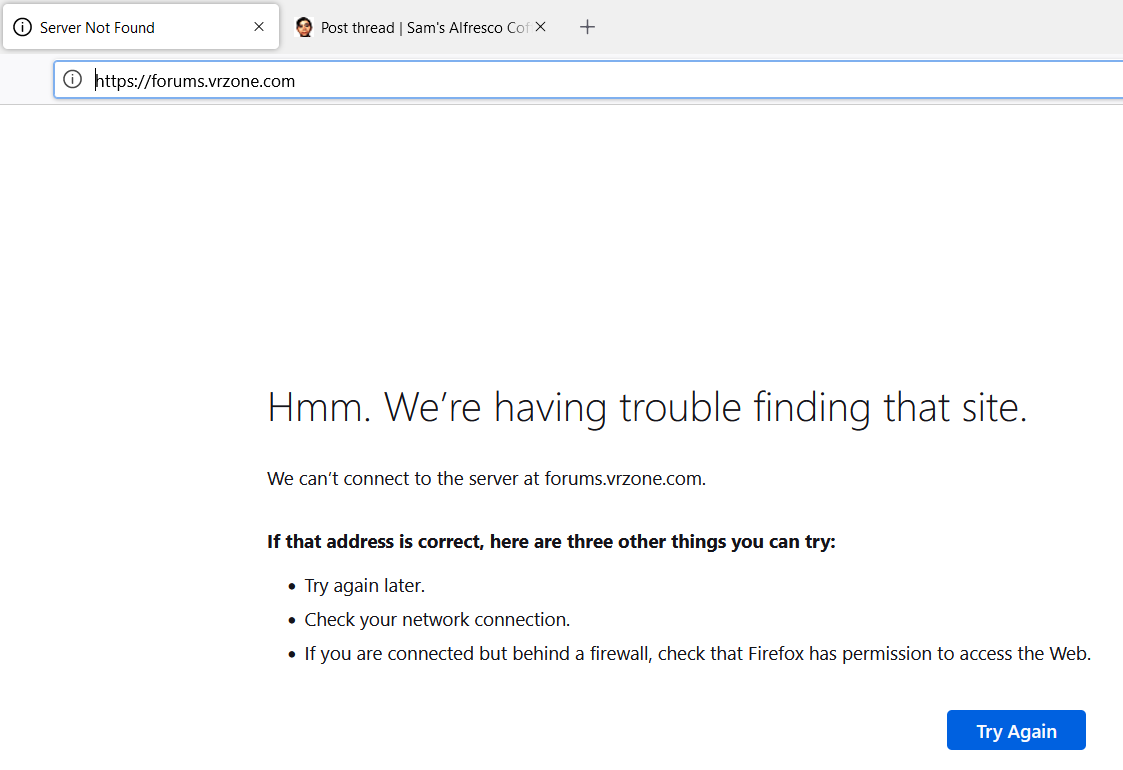Click the avatar favicon on Post thread tab

pyautogui.click(x=305, y=27)
